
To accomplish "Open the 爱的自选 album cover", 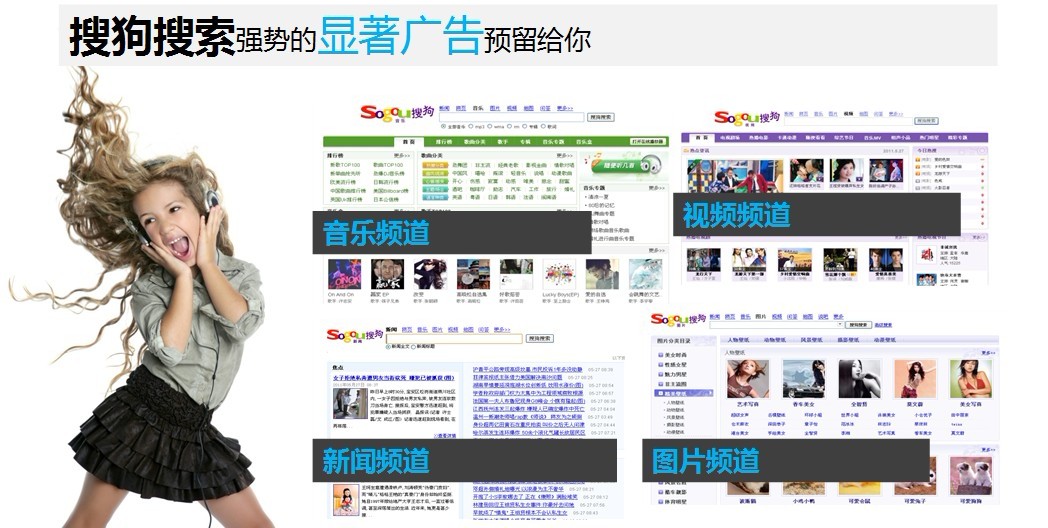I will [602, 274].
